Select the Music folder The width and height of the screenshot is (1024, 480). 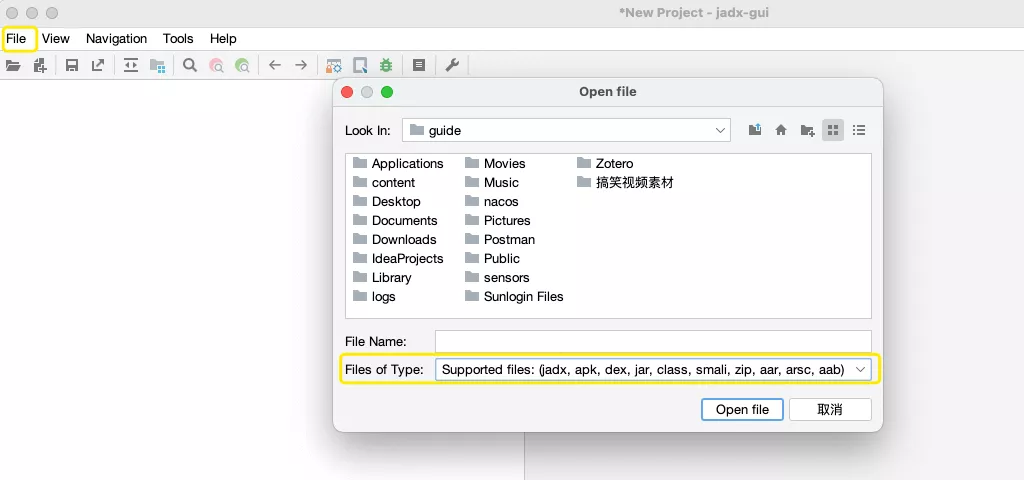point(492,182)
